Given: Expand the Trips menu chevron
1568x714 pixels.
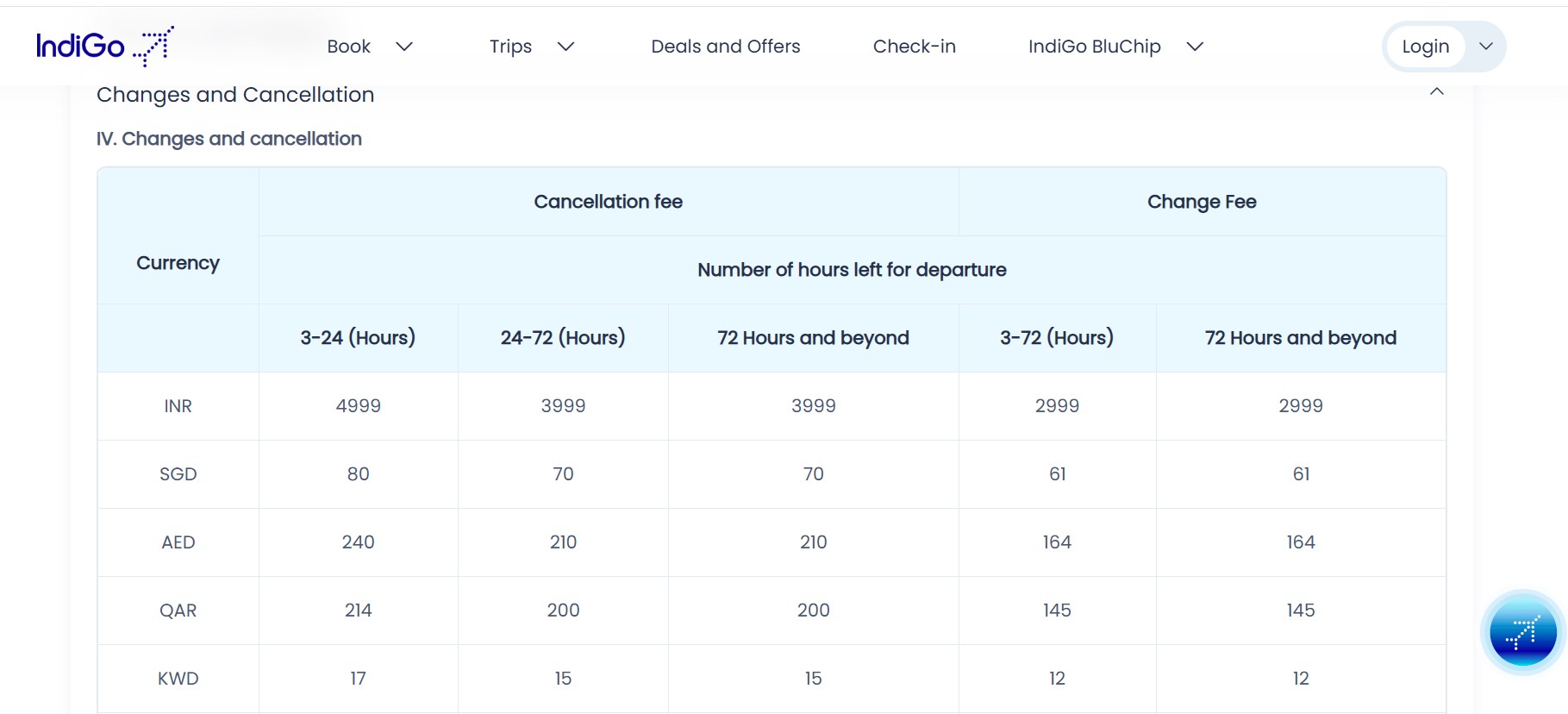Looking at the screenshot, I should point(565,47).
